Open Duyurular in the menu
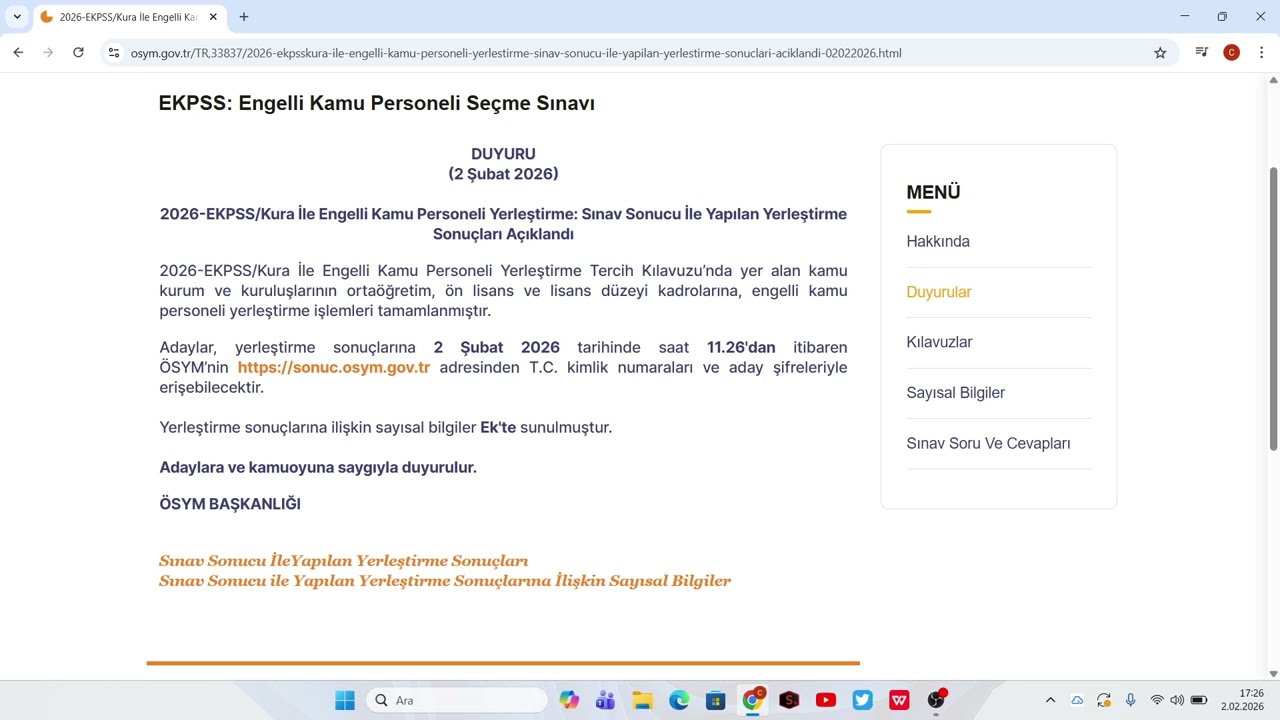The width and height of the screenshot is (1280, 720). pyautogui.click(x=939, y=292)
